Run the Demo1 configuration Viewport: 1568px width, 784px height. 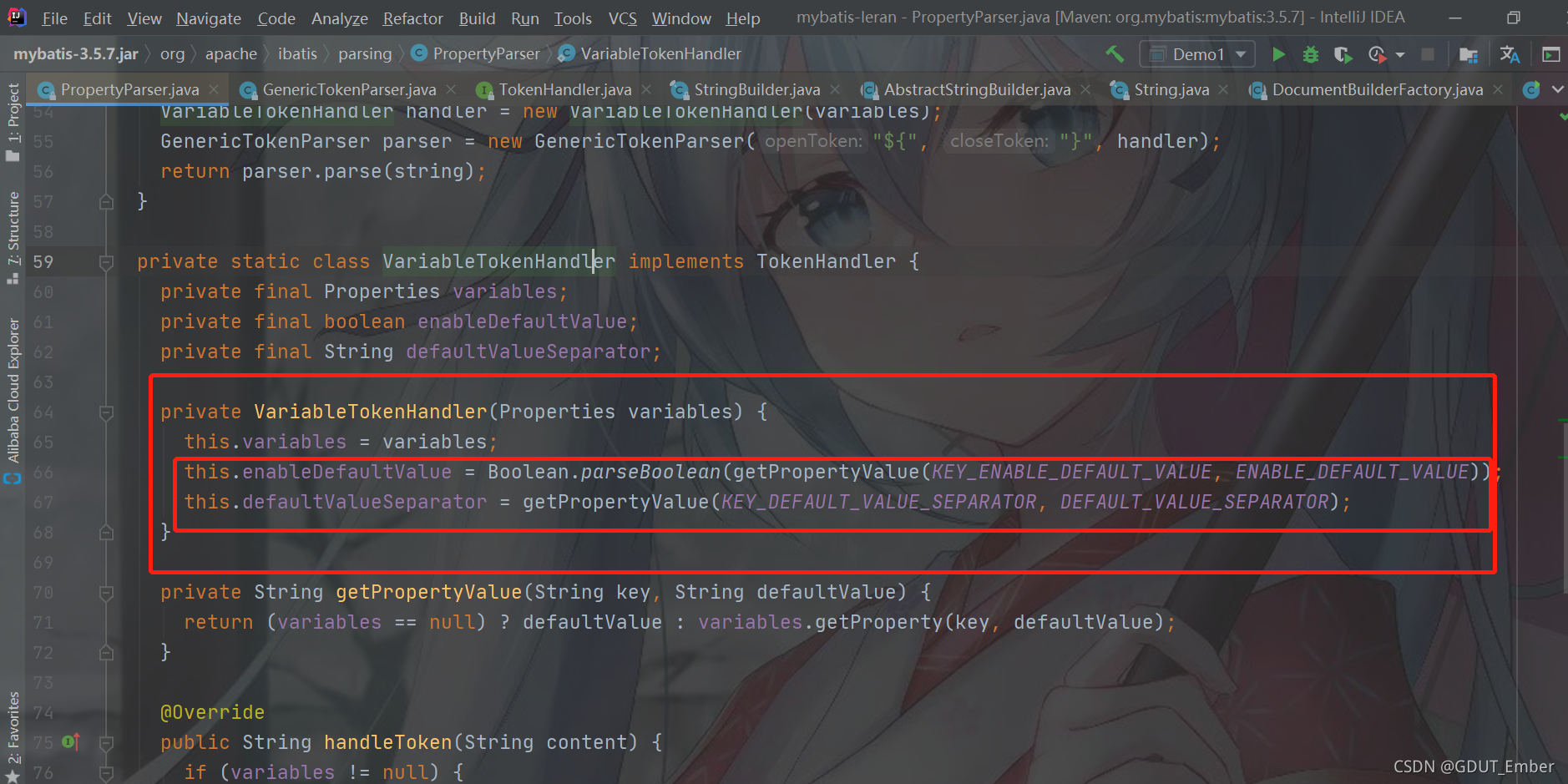click(1278, 54)
